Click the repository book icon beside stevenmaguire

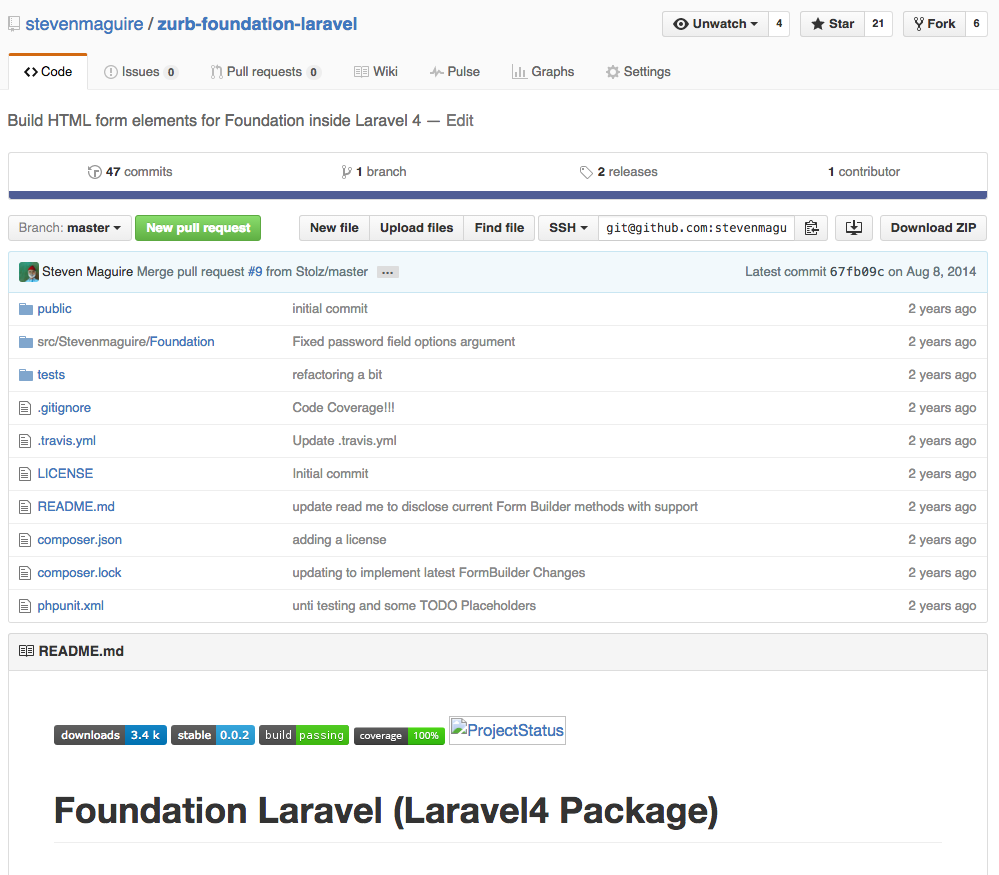pyautogui.click(x=14, y=24)
